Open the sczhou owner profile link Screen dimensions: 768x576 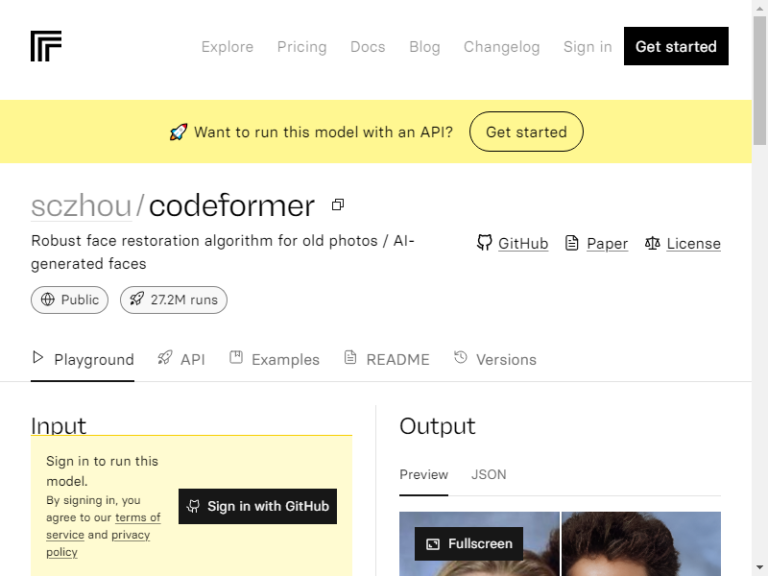(x=81, y=205)
